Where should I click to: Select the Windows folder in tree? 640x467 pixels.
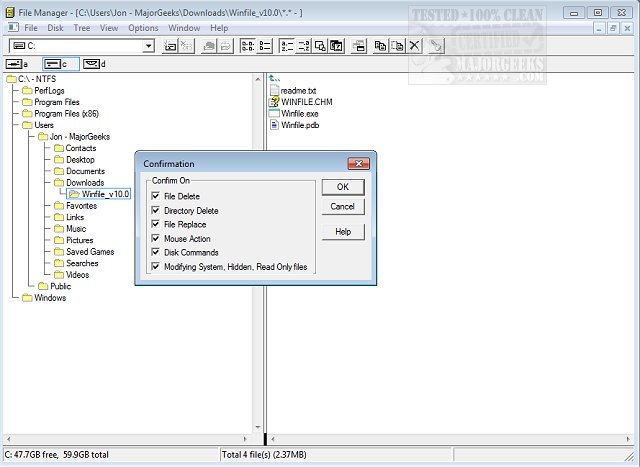(x=44, y=298)
